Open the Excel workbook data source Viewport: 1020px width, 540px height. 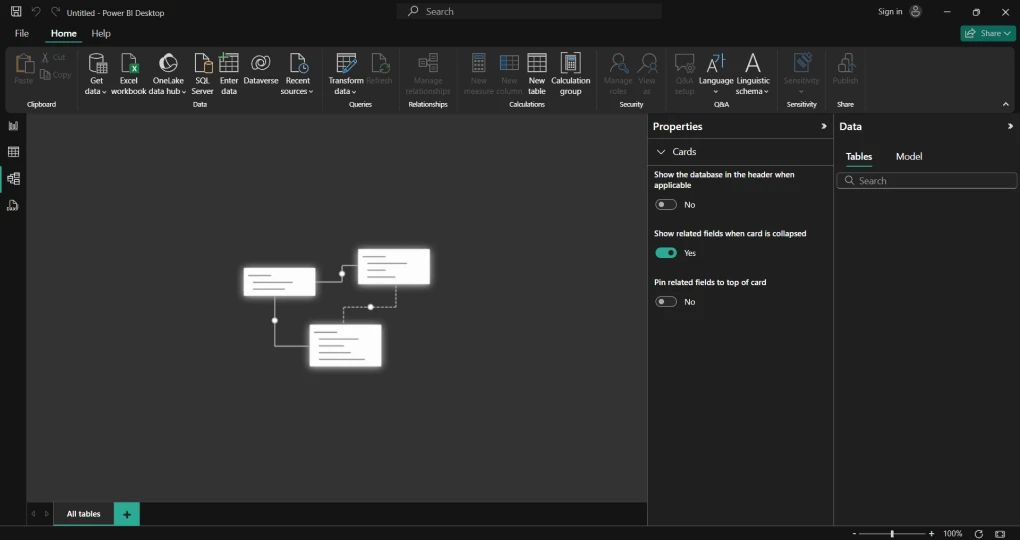pyautogui.click(x=128, y=74)
